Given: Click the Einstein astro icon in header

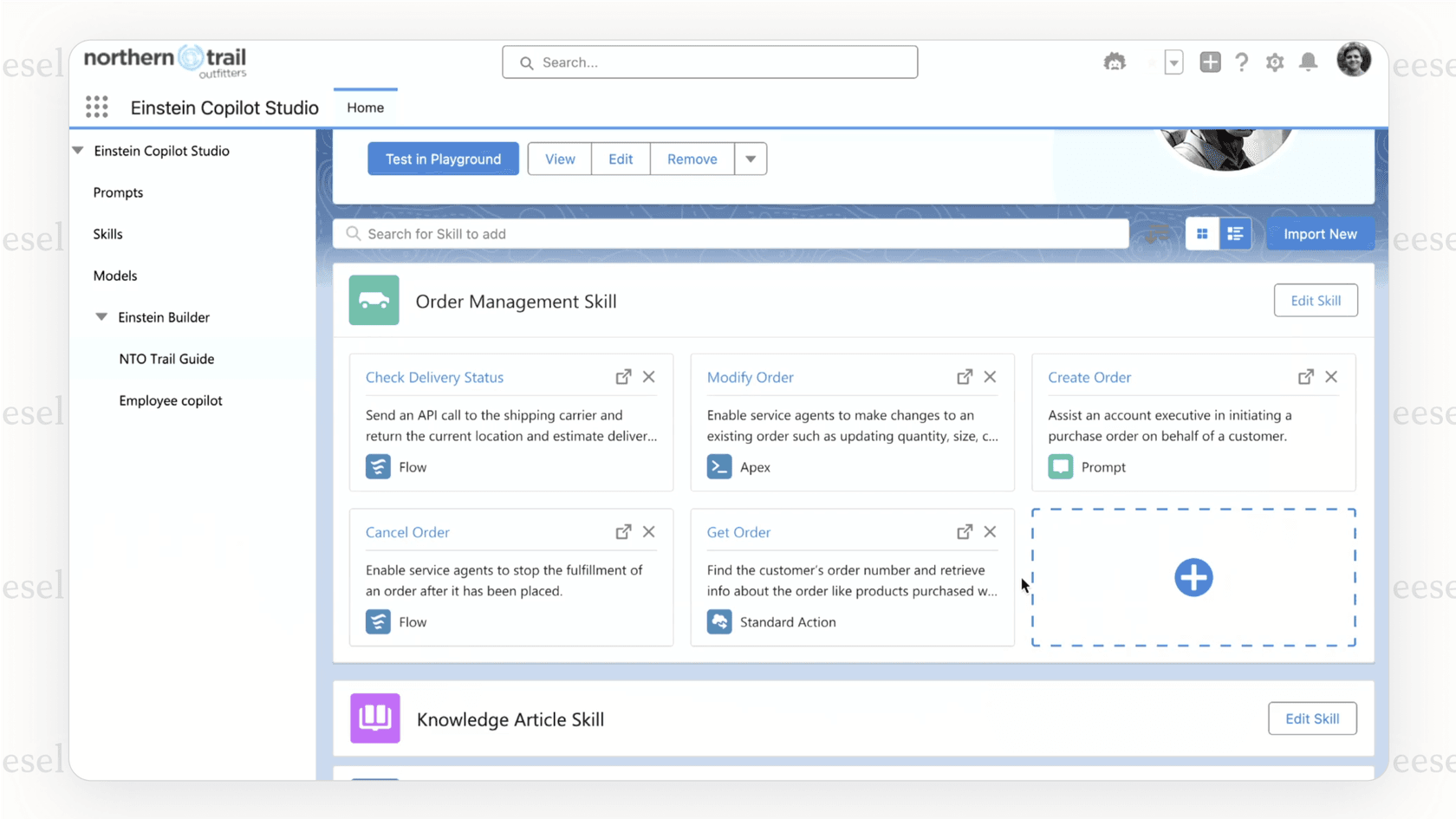Looking at the screenshot, I should coord(1115,62).
